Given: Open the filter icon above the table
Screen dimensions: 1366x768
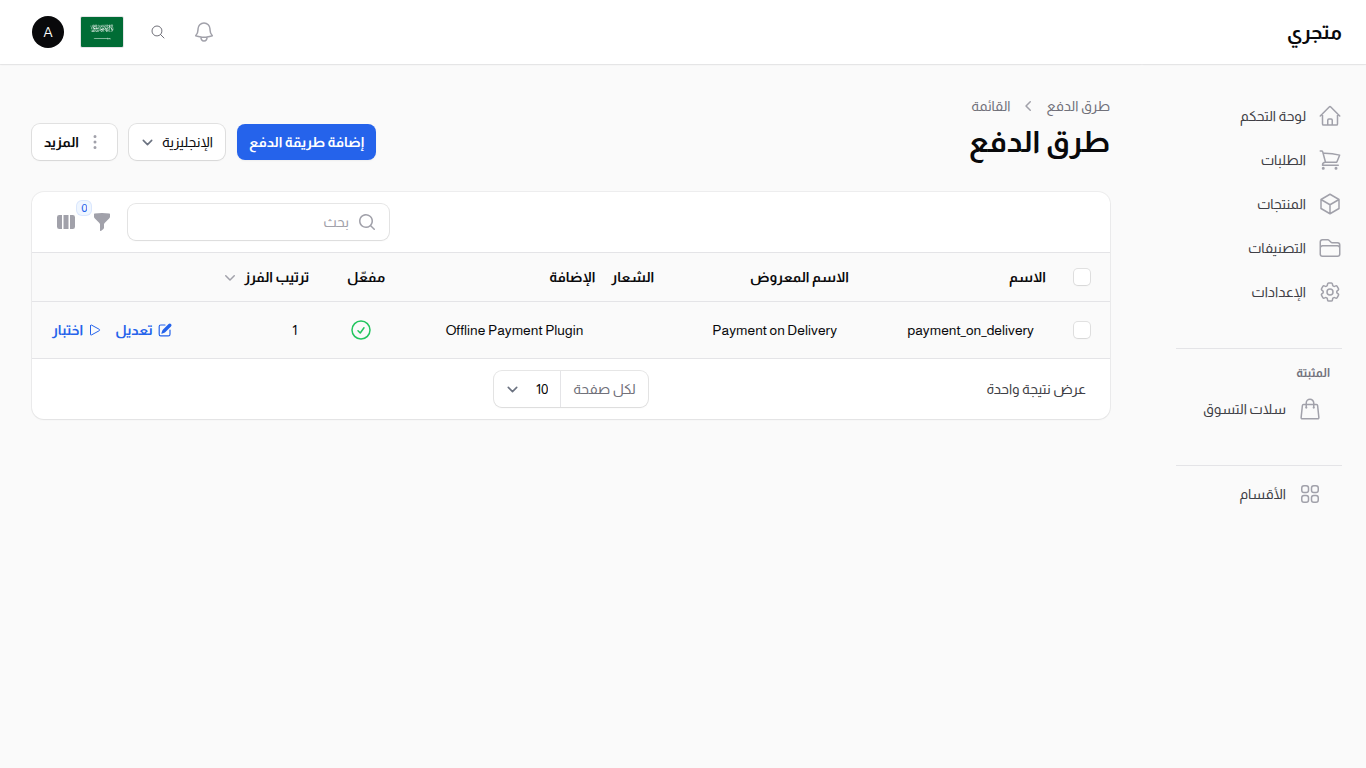Looking at the screenshot, I should click(101, 222).
